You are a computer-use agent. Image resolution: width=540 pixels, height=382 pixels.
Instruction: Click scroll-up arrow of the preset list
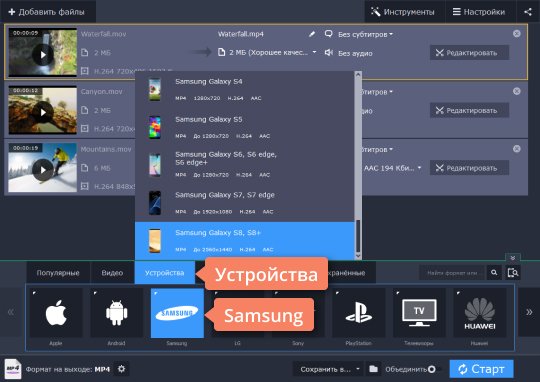coord(358,74)
